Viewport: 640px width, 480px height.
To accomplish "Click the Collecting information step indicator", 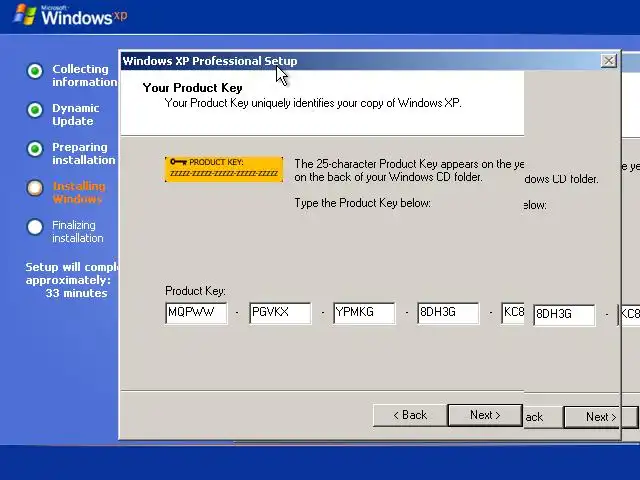I will (35, 71).
